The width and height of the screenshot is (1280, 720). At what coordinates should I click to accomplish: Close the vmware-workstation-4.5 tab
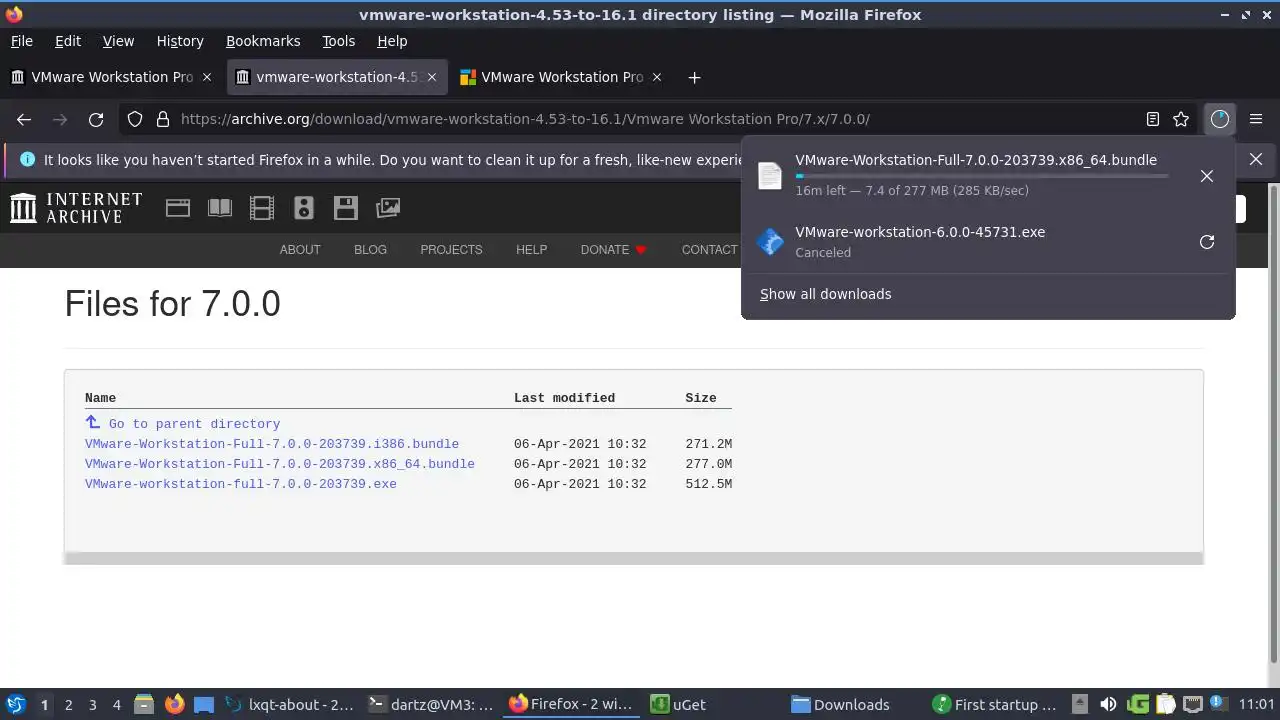click(432, 77)
